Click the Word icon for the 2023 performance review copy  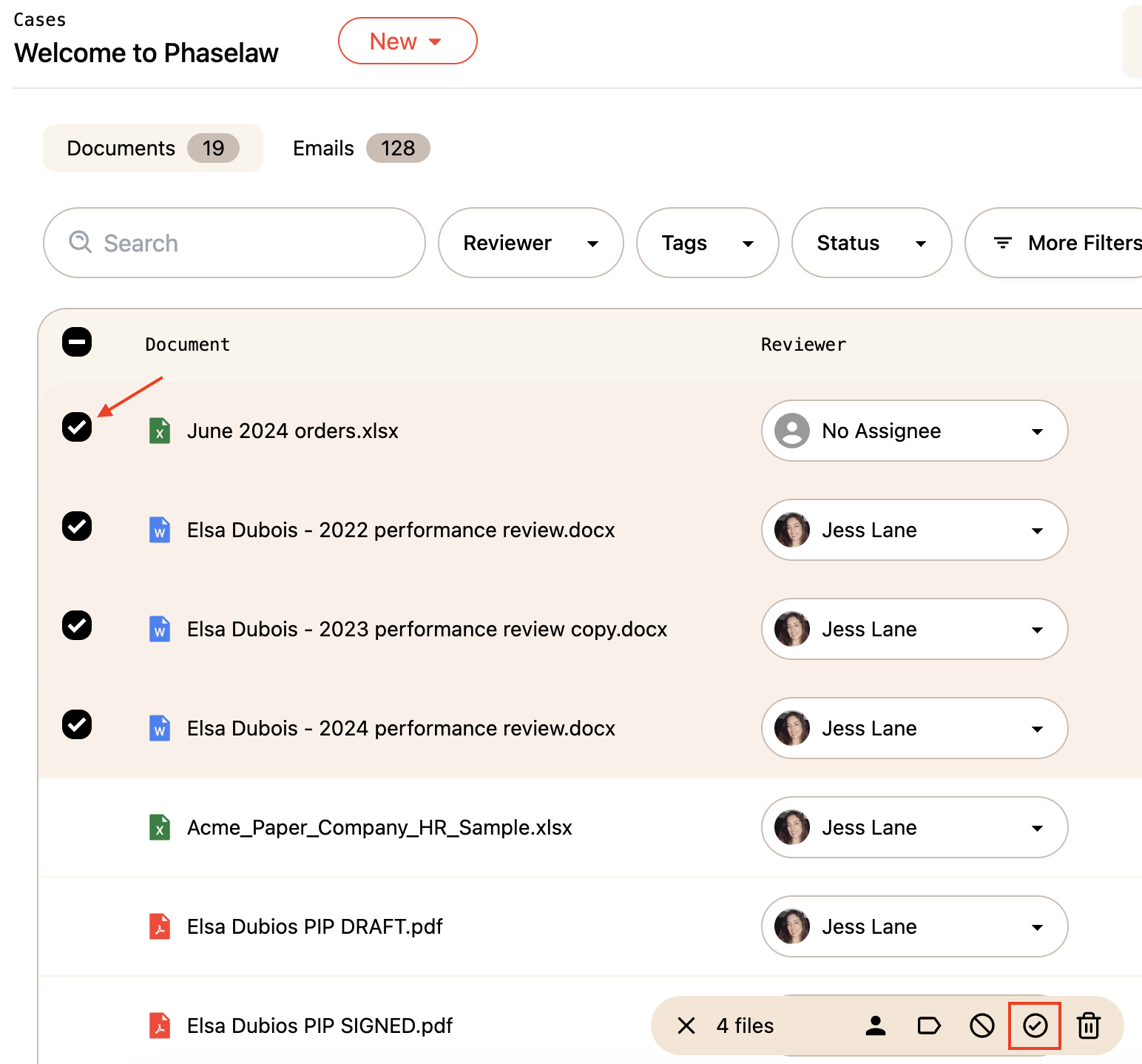[x=160, y=629]
